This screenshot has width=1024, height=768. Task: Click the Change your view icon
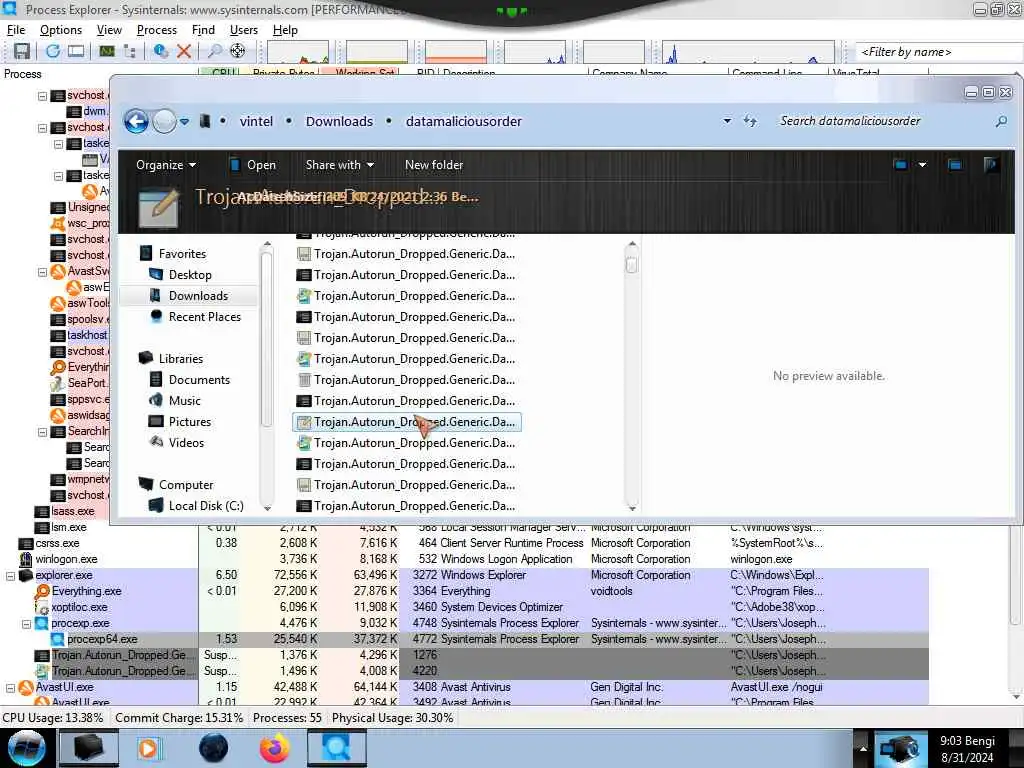pos(901,165)
